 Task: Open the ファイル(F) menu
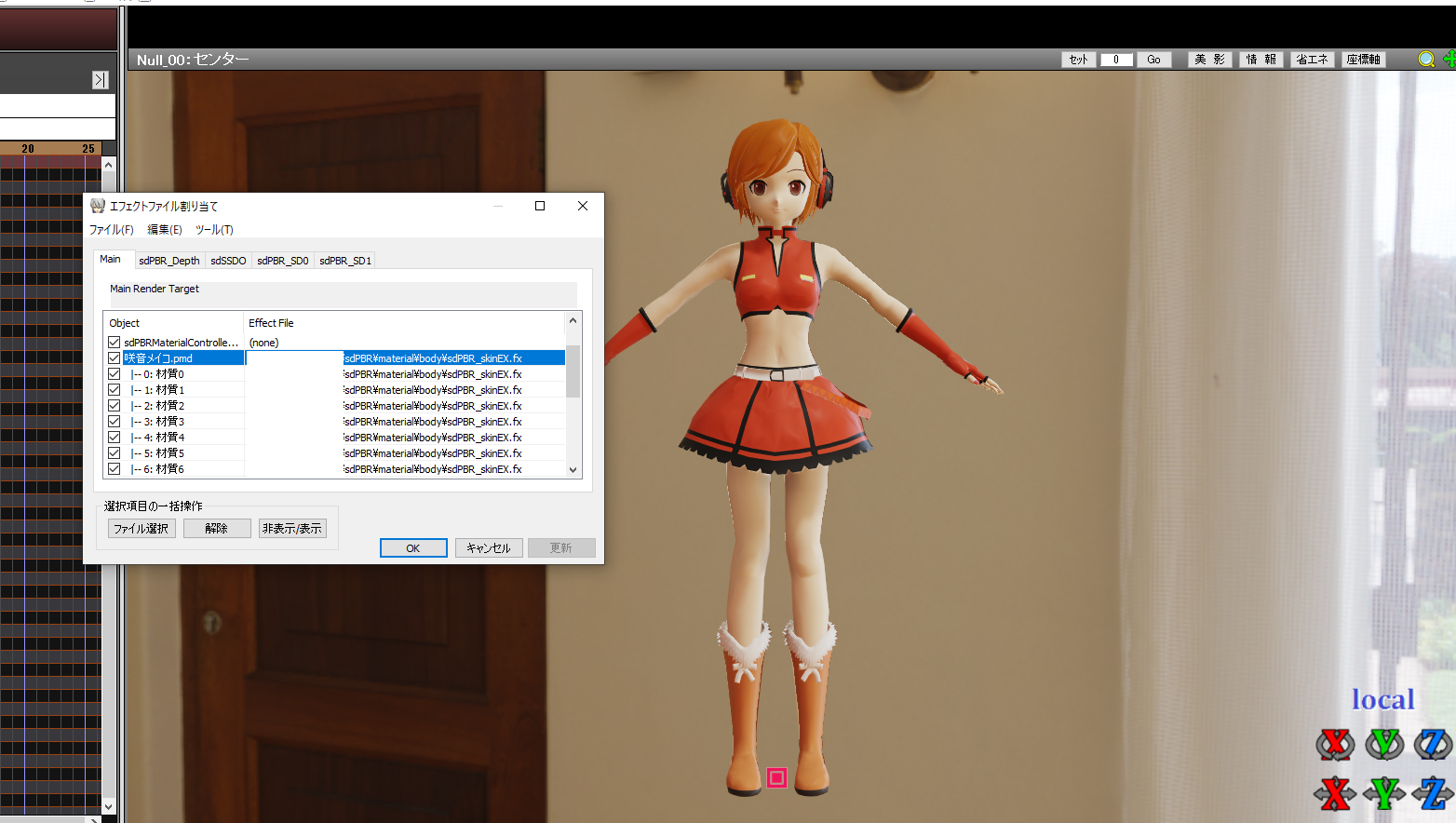[111, 230]
